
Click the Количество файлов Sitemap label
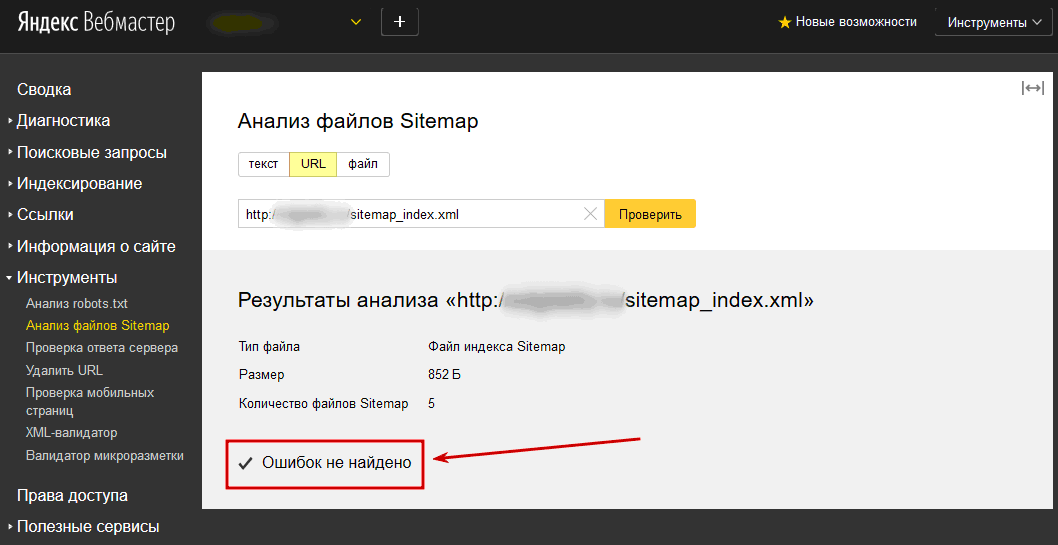(324, 404)
